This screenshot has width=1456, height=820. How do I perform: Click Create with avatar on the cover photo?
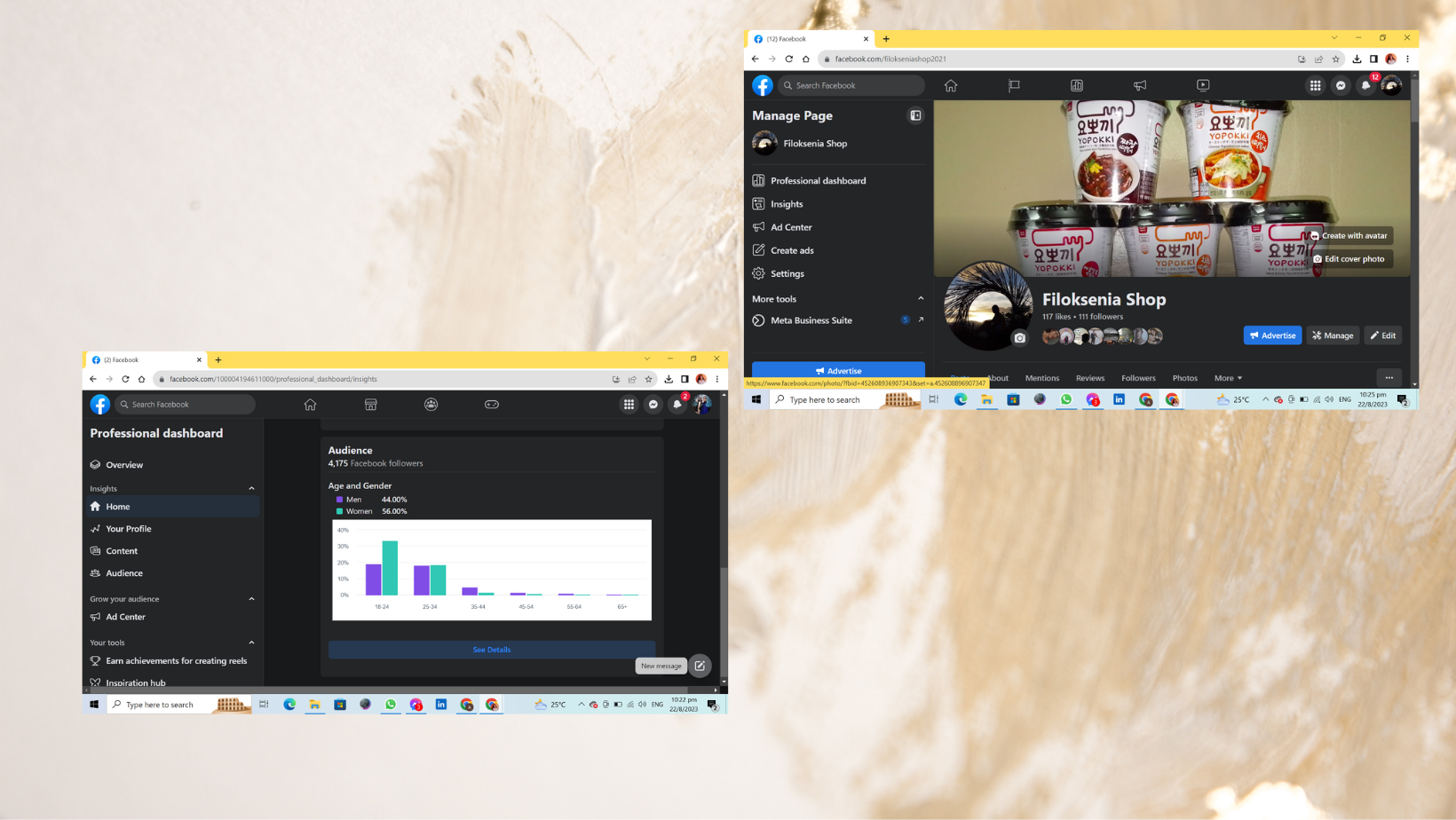(x=1349, y=236)
